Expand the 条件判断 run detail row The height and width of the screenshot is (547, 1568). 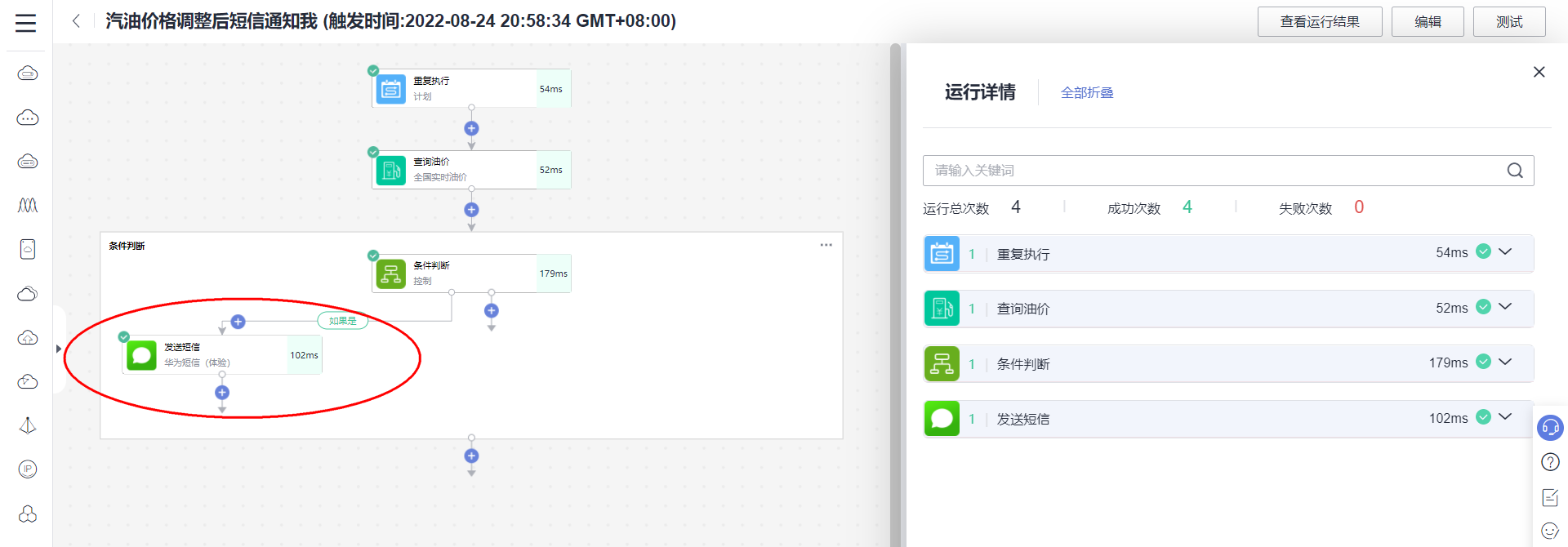point(1505,362)
